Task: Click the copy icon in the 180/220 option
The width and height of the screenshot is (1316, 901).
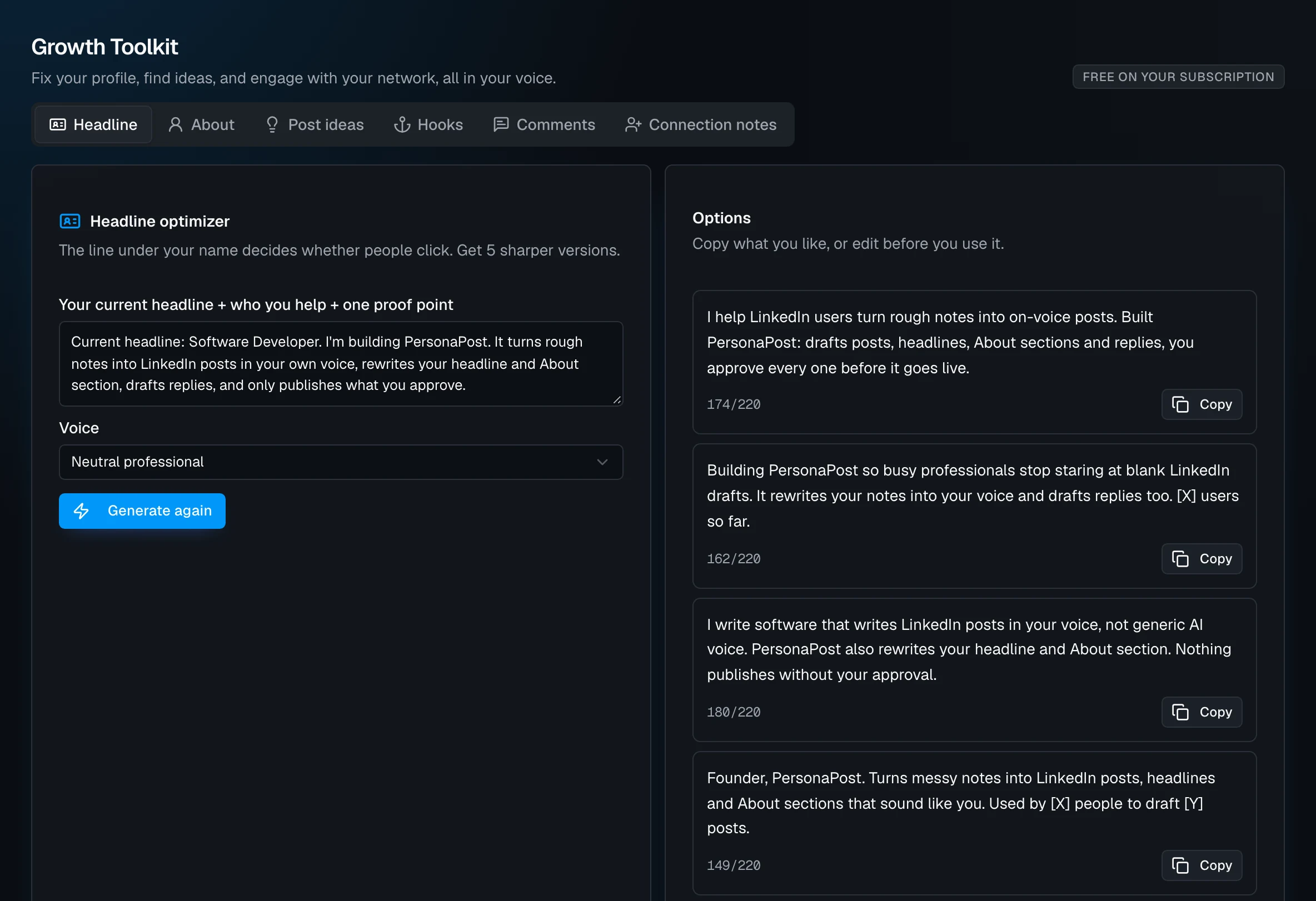Action: 1180,713
